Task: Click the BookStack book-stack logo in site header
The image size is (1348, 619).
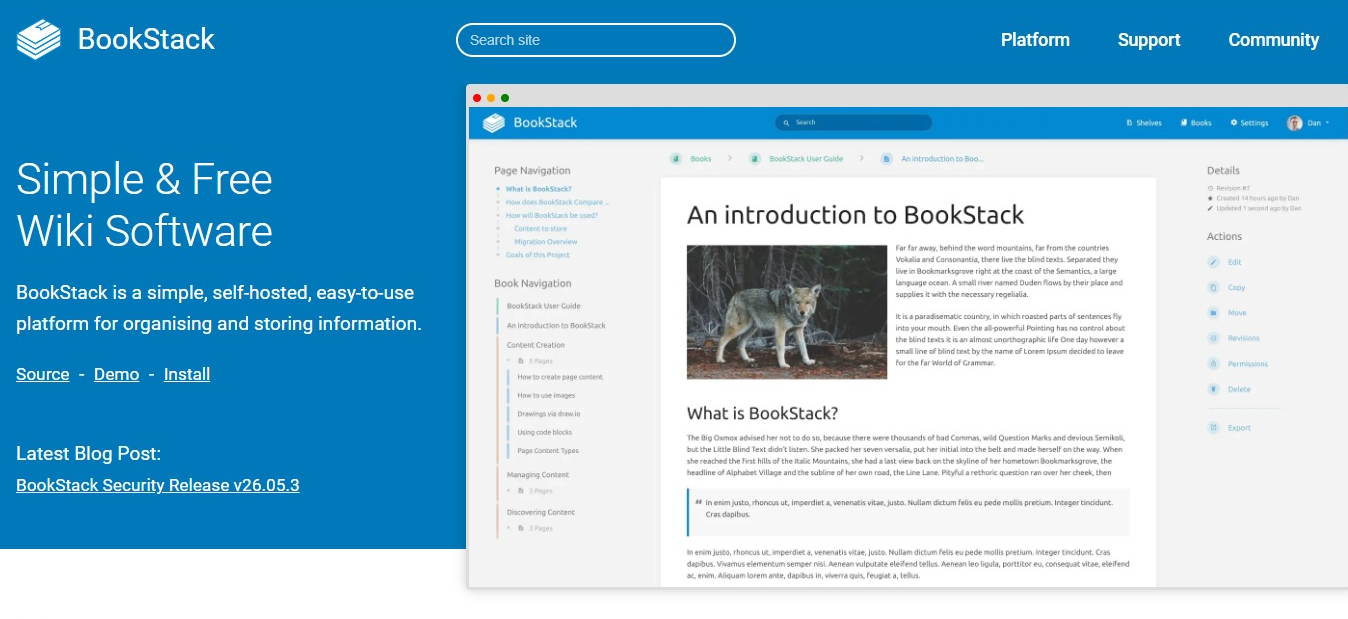Action: click(39, 40)
